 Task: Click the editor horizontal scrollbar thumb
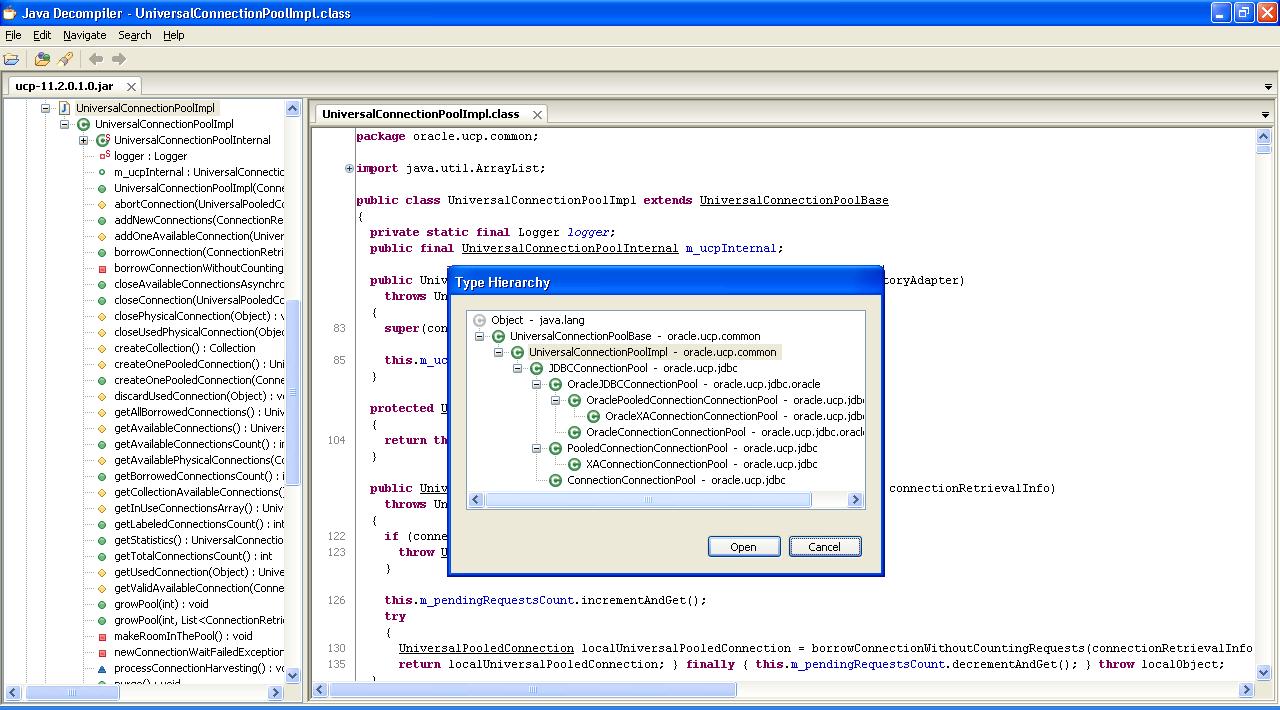coord(534,690)
